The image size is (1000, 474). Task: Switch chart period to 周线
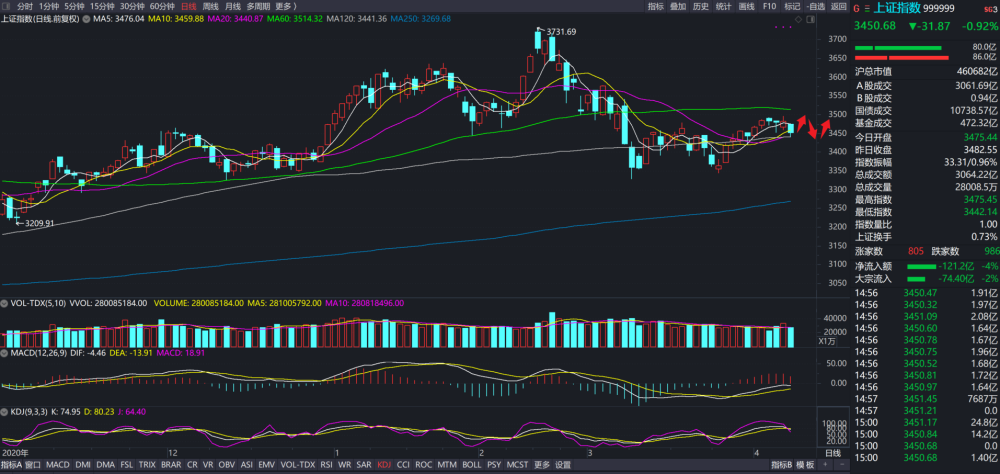tap(210, 6)
